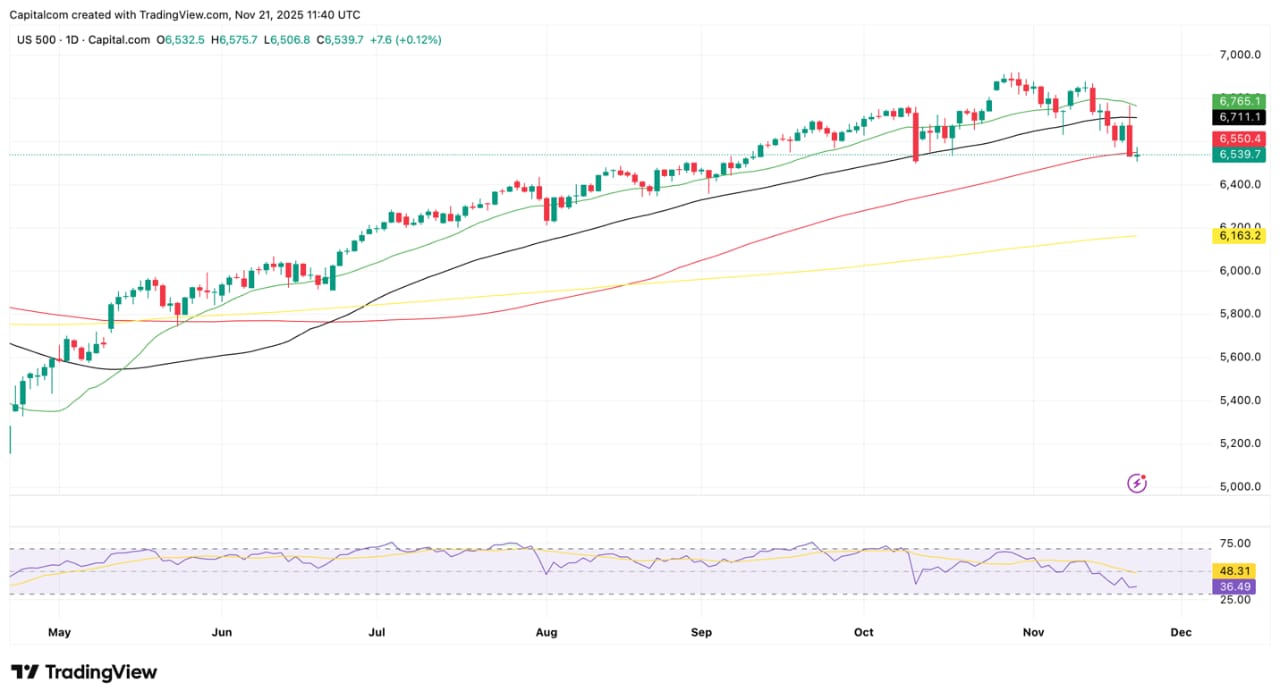
Task: Select the green 6,765.1 moving average label
Action: tap(1239, 101)
